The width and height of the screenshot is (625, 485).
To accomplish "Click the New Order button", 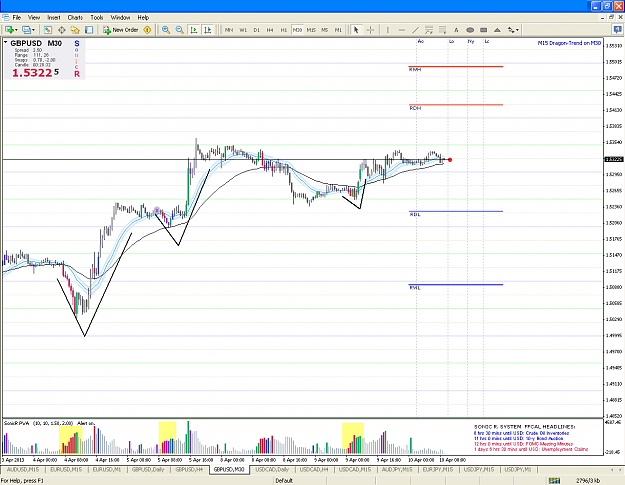I will coord(121,30).
